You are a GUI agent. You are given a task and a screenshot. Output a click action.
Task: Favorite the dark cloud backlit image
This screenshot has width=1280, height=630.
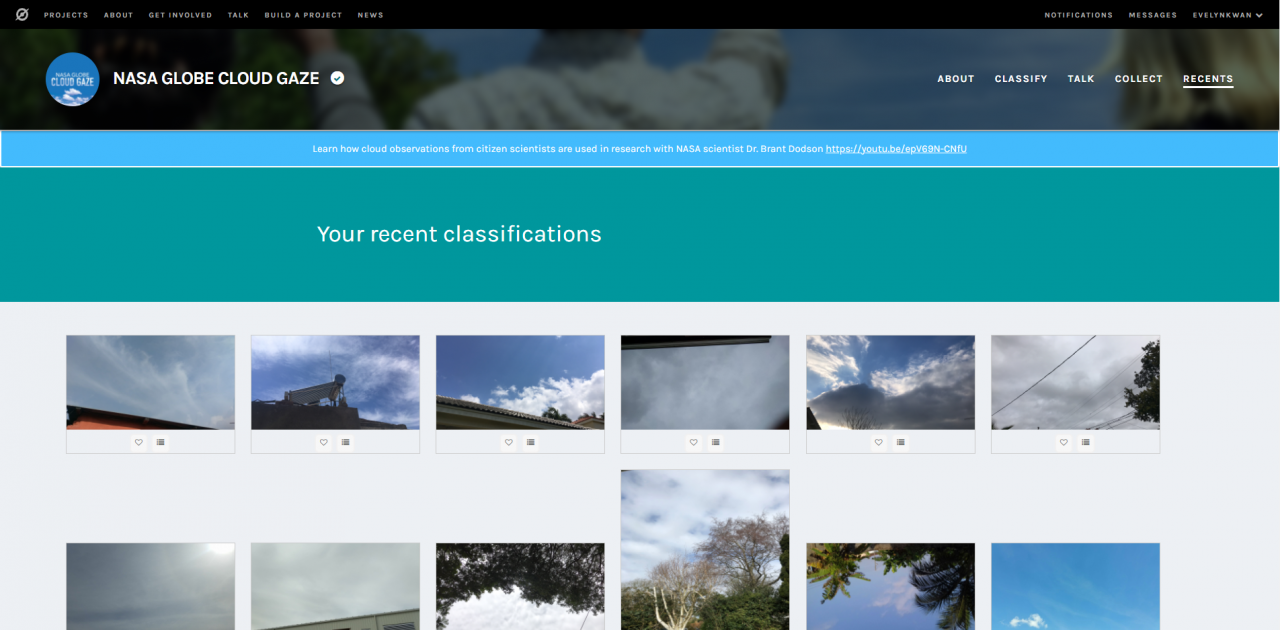tap(879, 442)
